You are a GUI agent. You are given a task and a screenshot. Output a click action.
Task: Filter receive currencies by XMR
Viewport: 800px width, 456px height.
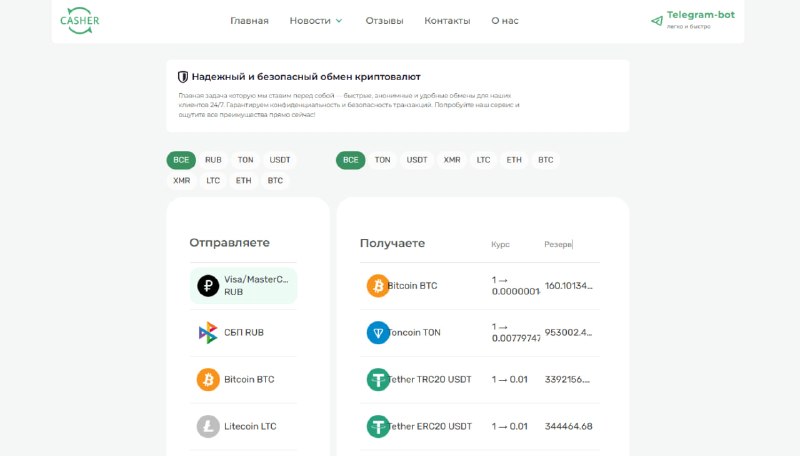452,160
